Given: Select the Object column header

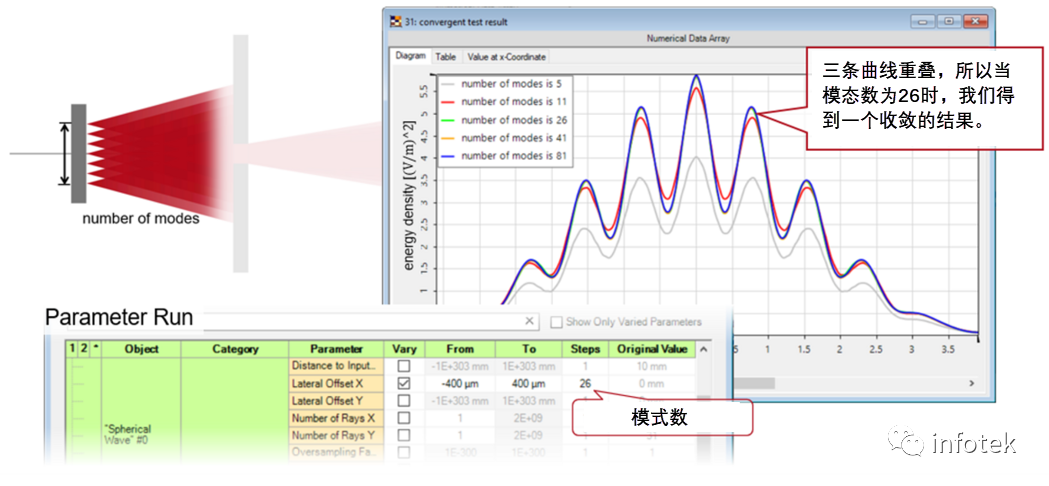Looking at the screenshot, I should [x=141, y=349].
